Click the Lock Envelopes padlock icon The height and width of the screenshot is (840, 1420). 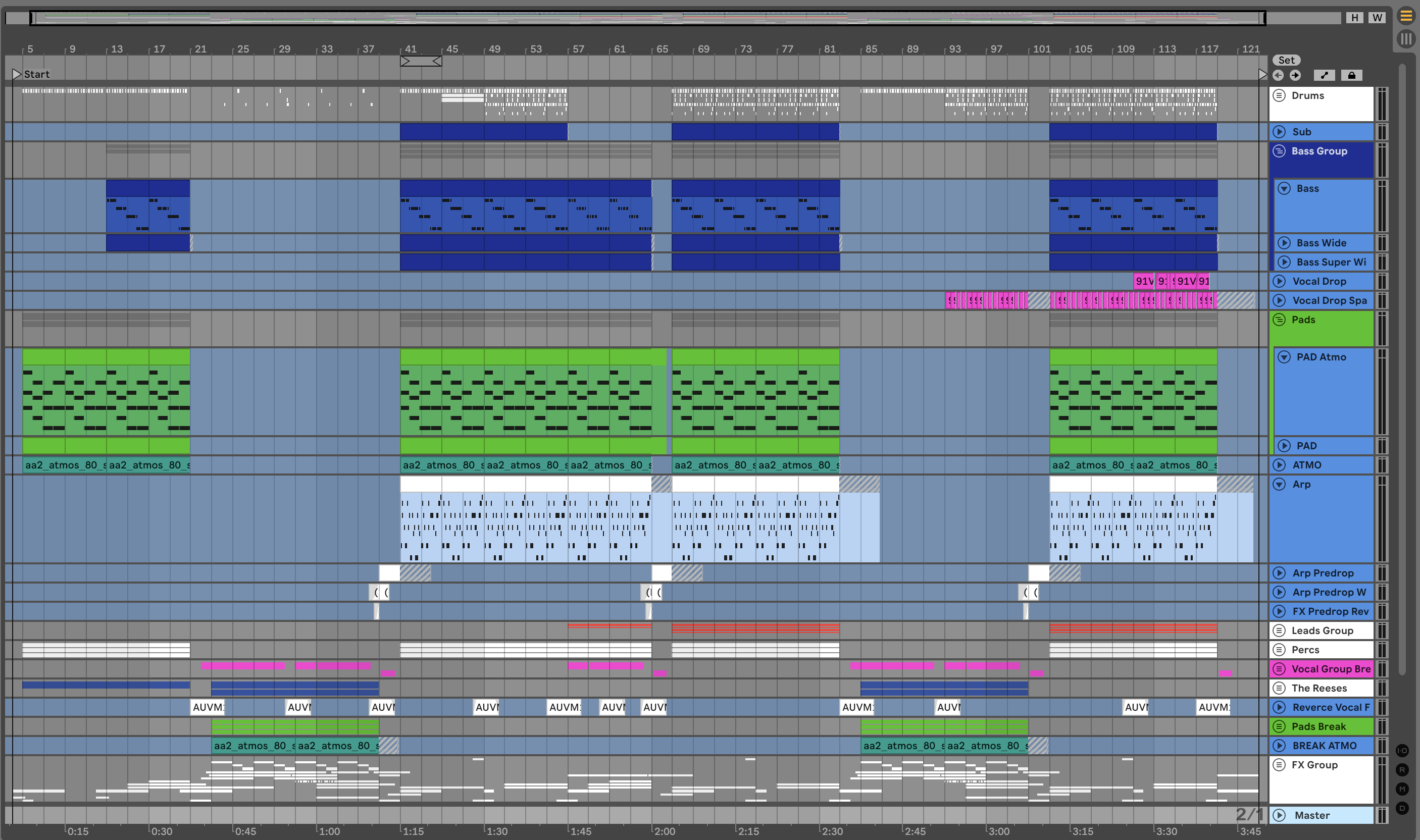(x=1351, y=75)
